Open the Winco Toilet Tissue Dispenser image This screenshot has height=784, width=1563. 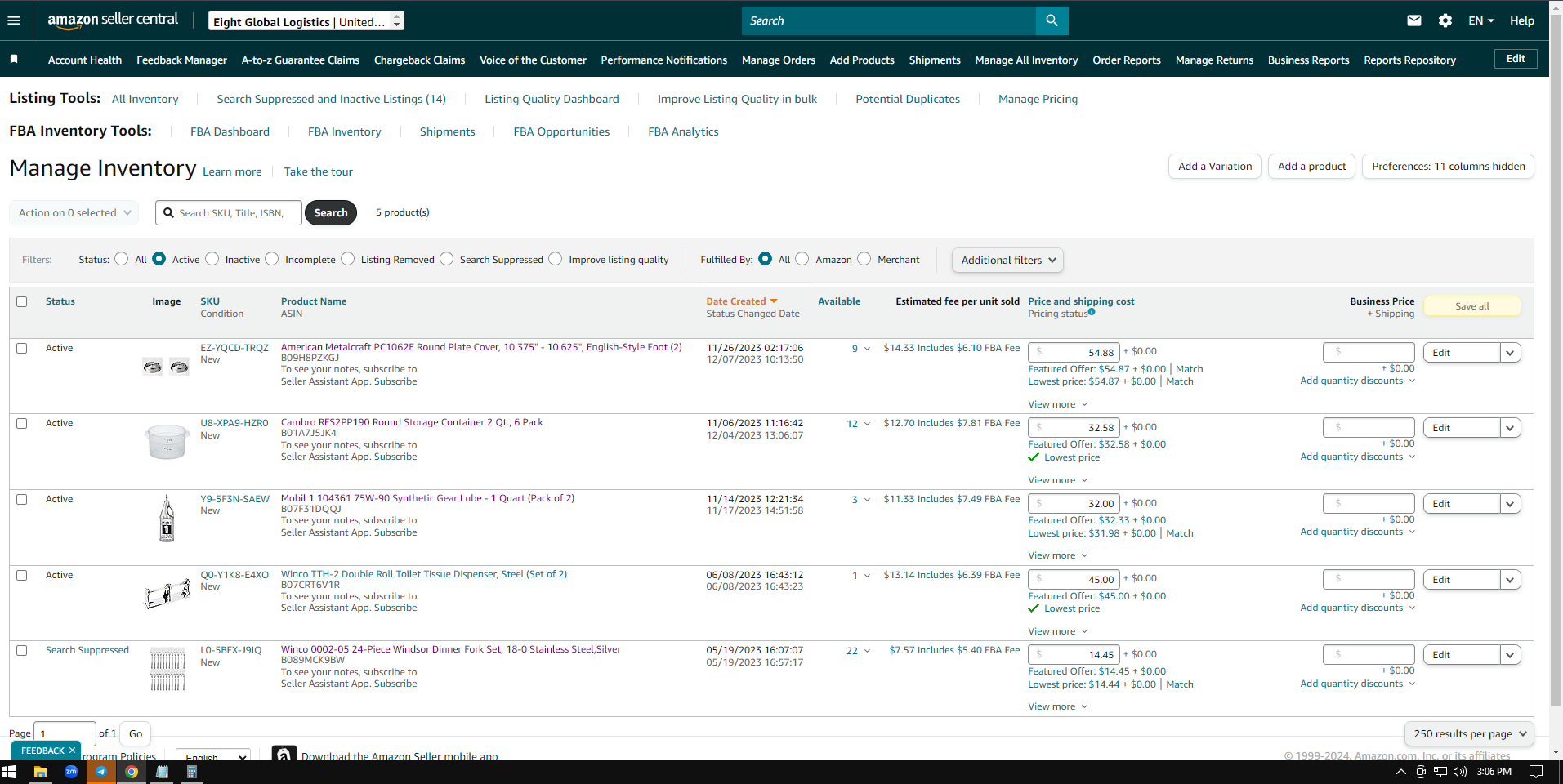click(167, 593)
